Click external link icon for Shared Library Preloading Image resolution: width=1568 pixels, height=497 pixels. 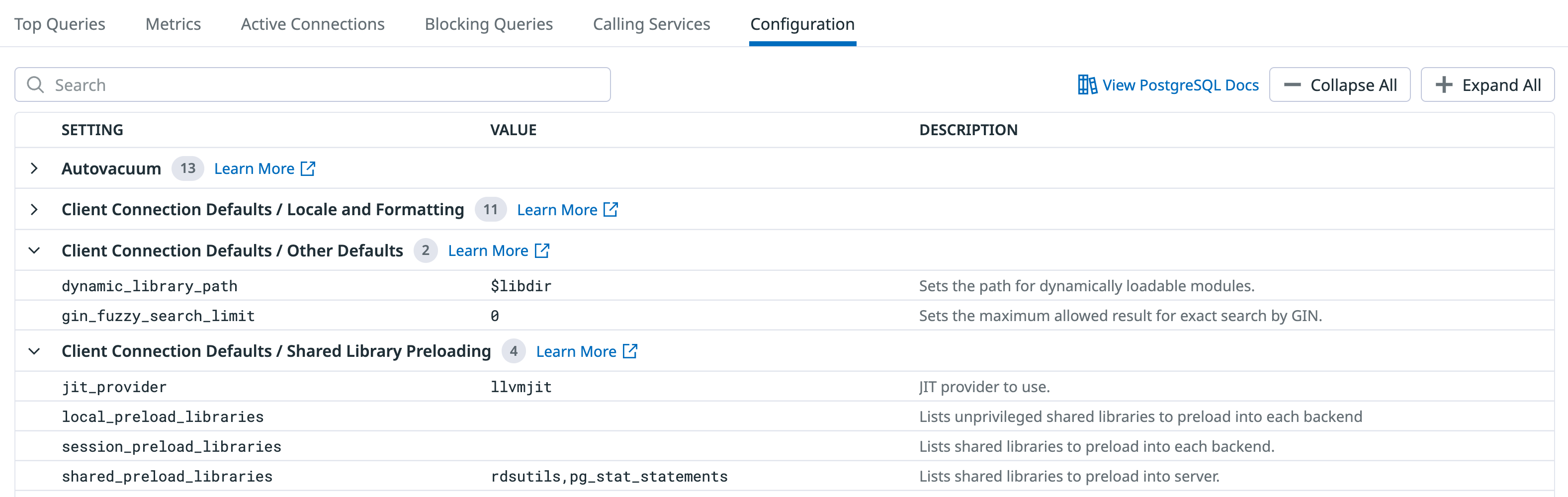pyautogui.click(x=630, y=351)
